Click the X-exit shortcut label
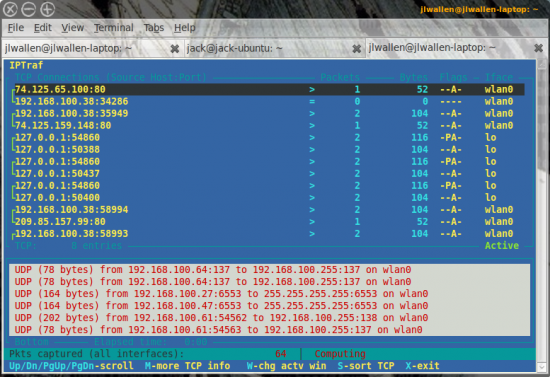This screenshot has width=550, height=377. (422, 366)
